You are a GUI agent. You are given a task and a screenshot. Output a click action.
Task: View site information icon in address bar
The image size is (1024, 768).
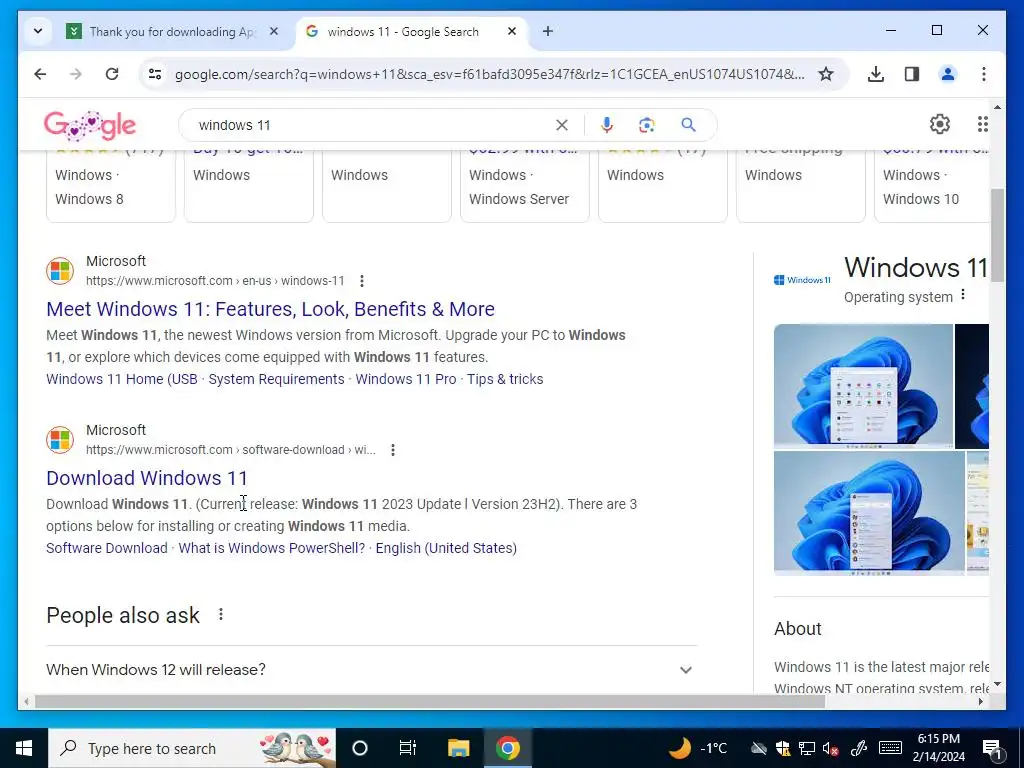(x=155, y=74)
